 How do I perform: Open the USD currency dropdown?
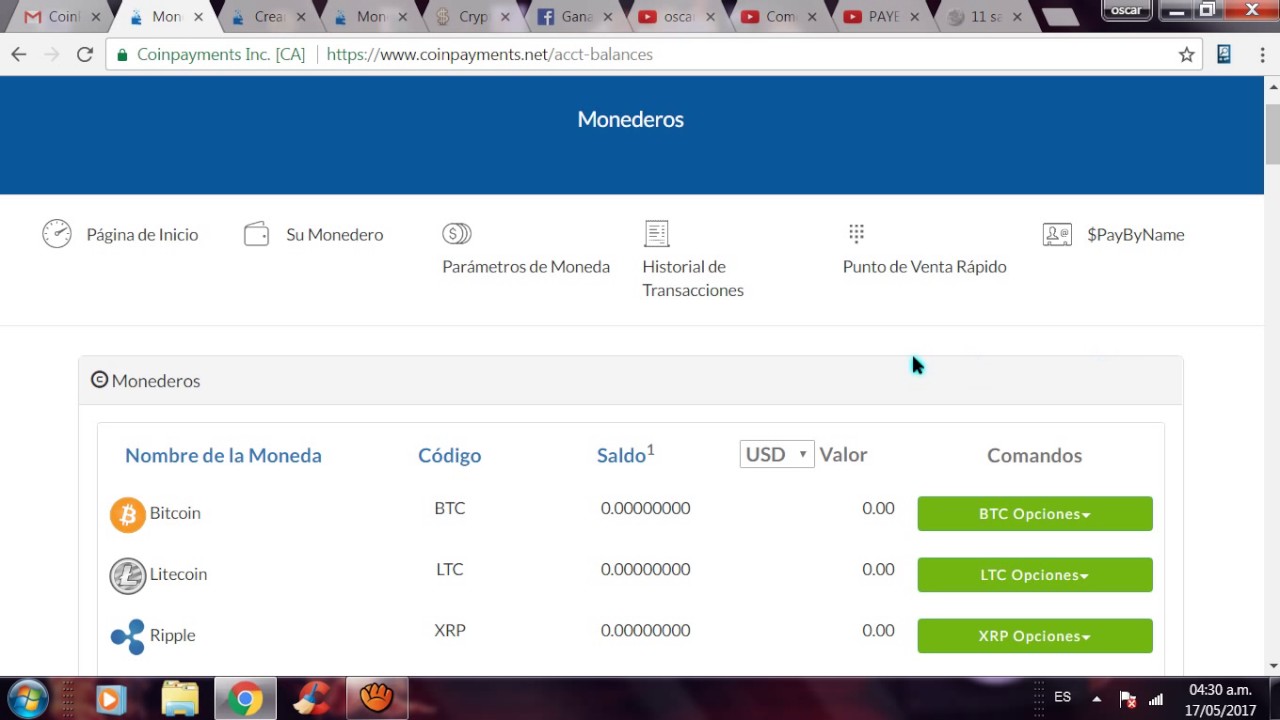pos(777,454)
